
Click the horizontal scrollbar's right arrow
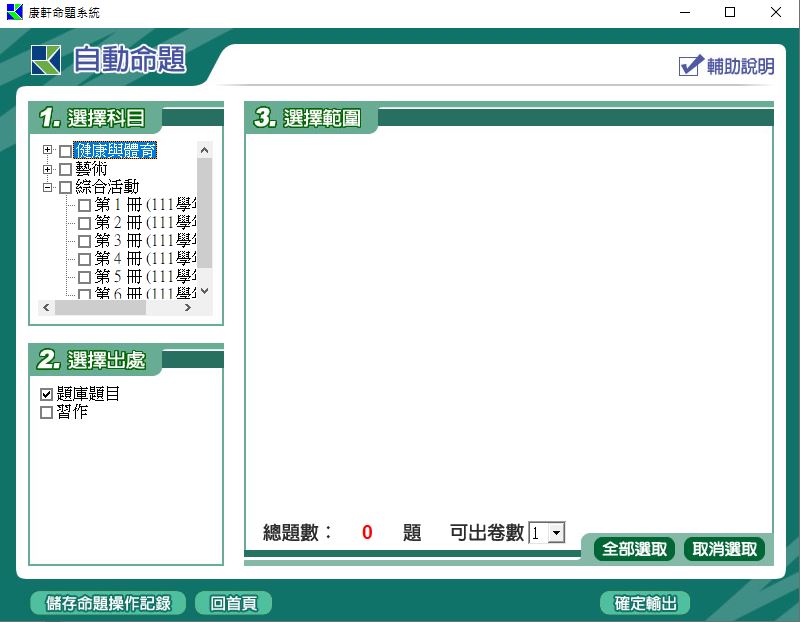click(187, 309)
